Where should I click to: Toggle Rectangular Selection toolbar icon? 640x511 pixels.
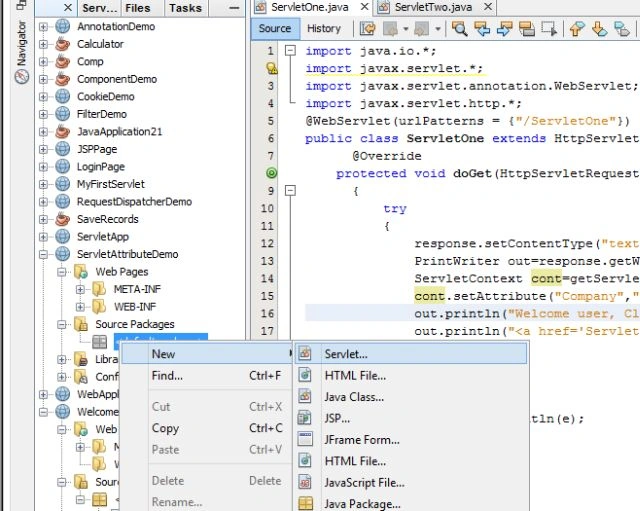point(549,29)
